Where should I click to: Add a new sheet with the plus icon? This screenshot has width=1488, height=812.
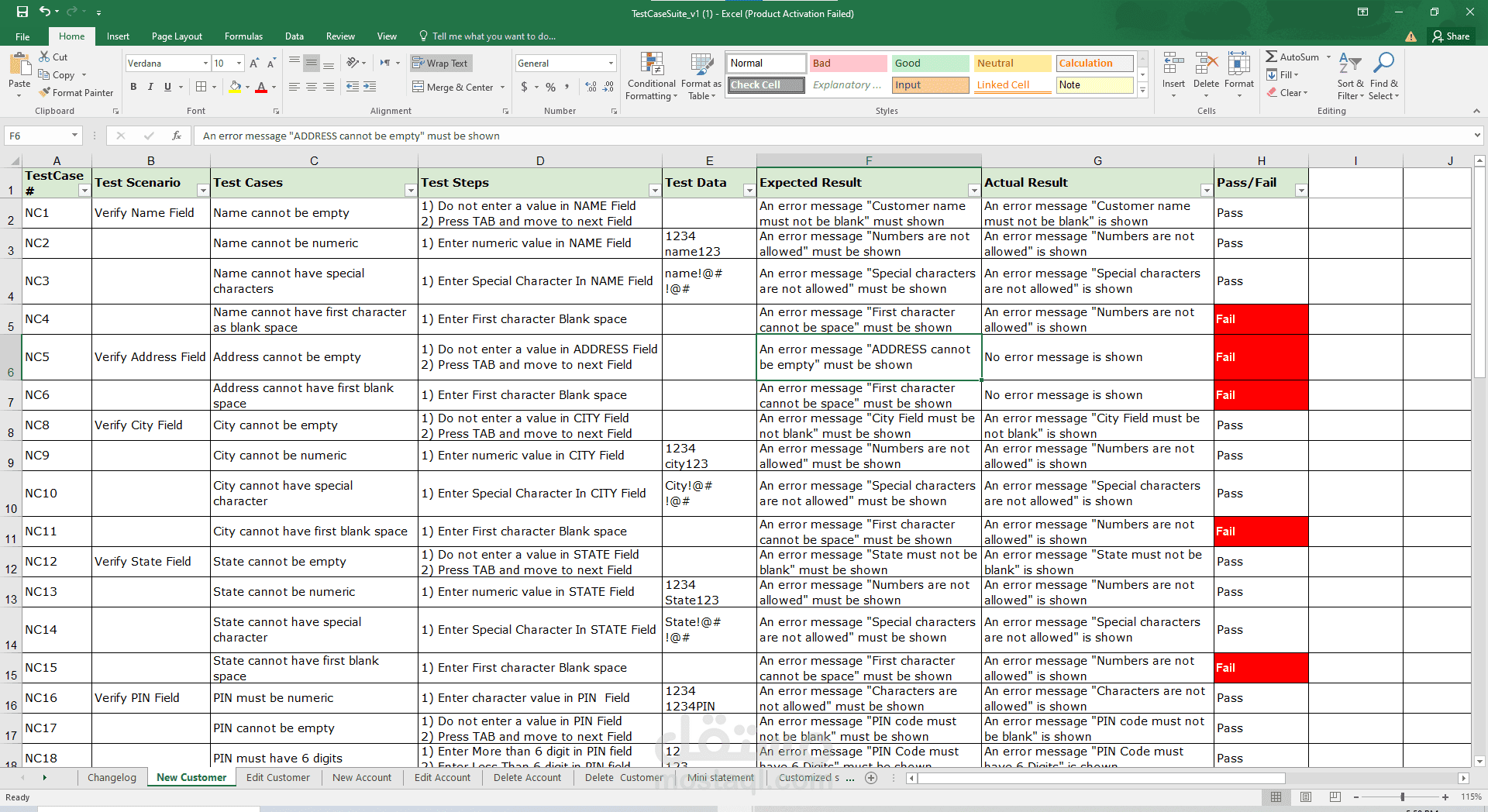click(x=871, y=777)
